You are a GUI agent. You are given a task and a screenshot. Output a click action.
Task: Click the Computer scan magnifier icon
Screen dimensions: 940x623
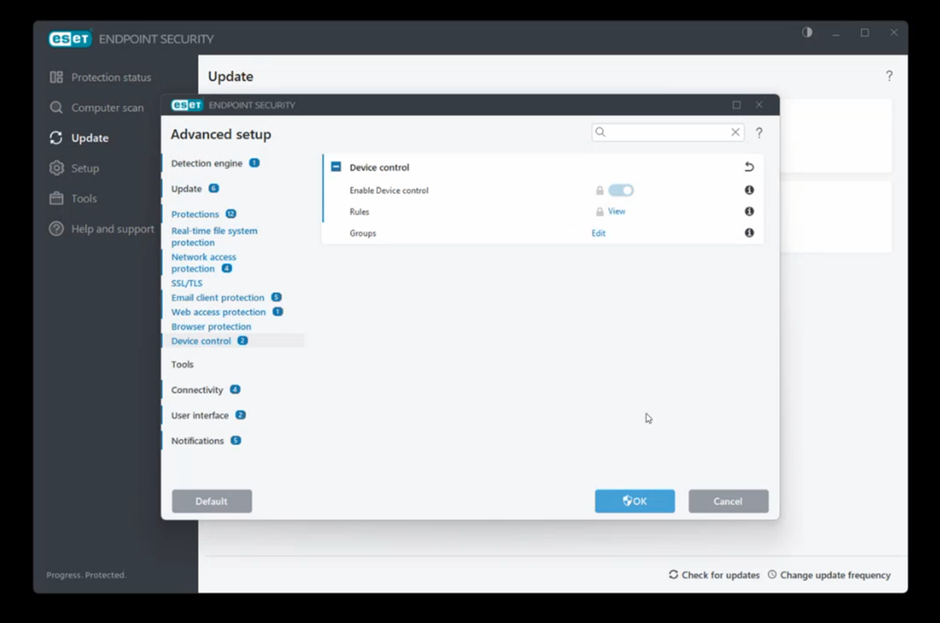pyautogui.click(x=56, y=107)
